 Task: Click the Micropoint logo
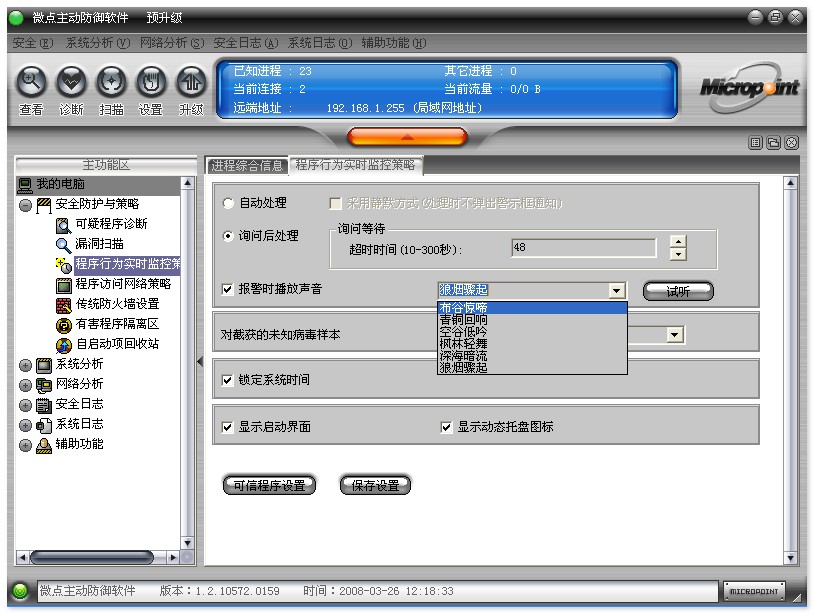tap(749, 87)
